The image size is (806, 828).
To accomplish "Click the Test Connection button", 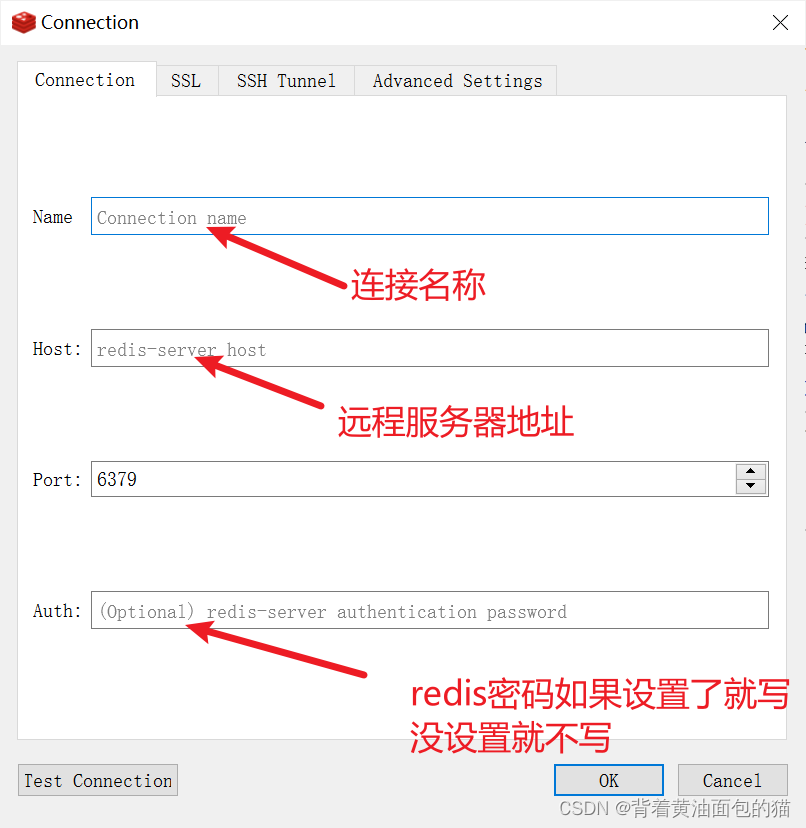I will tap(98, 780).
